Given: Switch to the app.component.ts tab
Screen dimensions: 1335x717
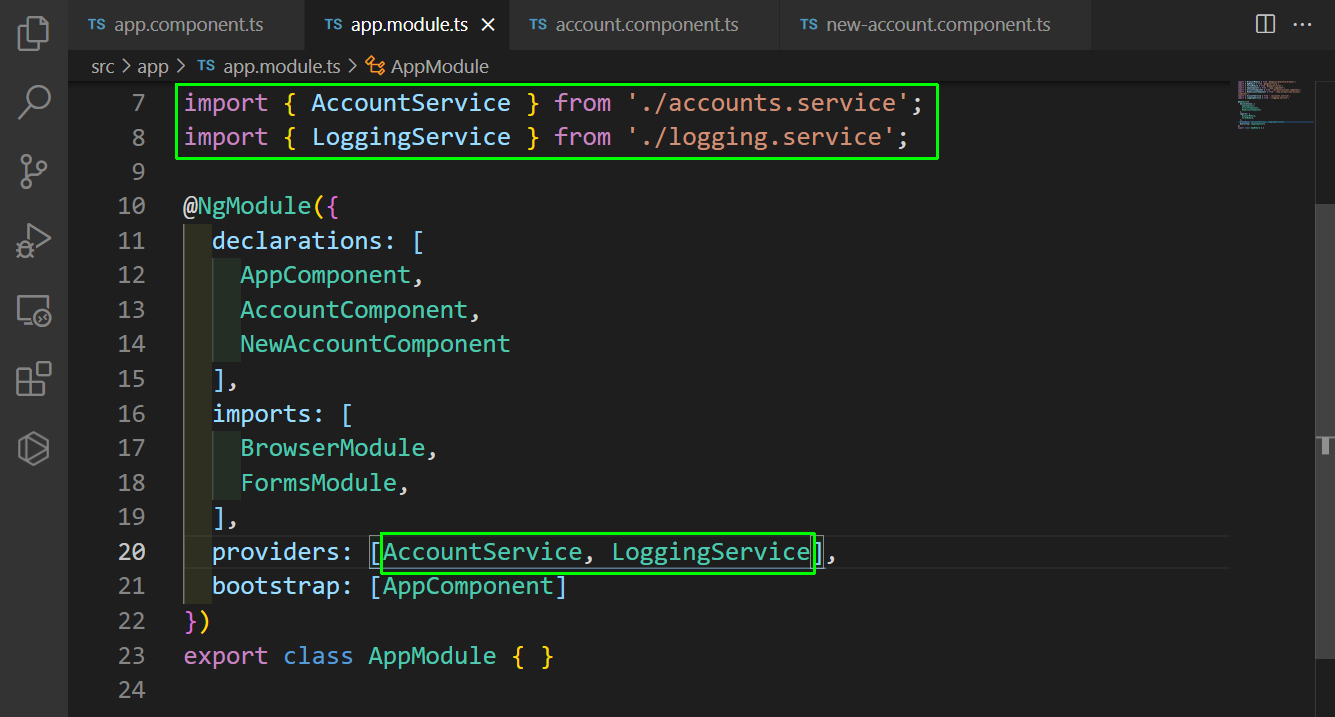Looking at the screenshot, I should (187, 25).
